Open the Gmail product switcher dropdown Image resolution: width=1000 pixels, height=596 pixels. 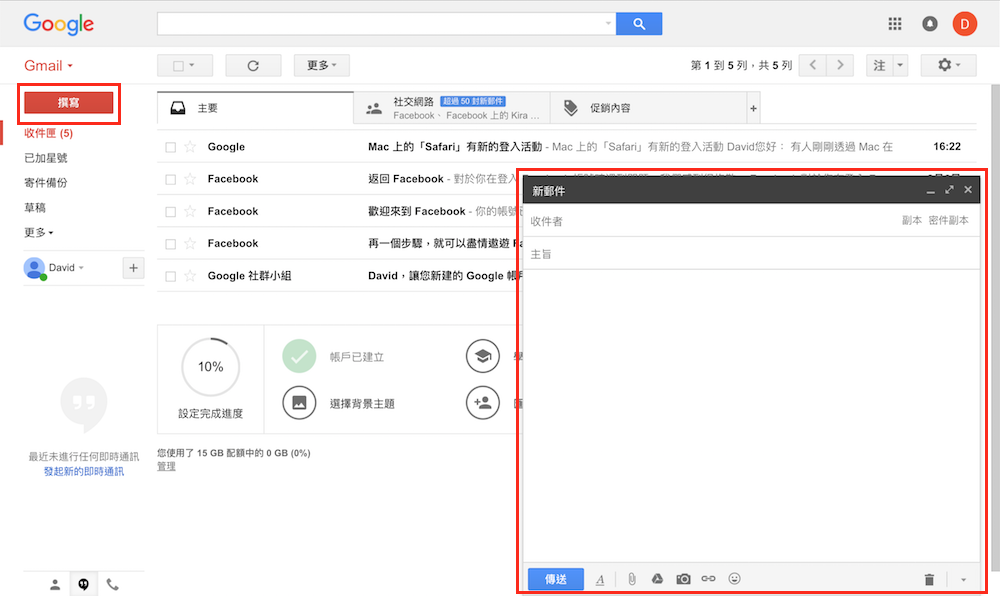49,66
